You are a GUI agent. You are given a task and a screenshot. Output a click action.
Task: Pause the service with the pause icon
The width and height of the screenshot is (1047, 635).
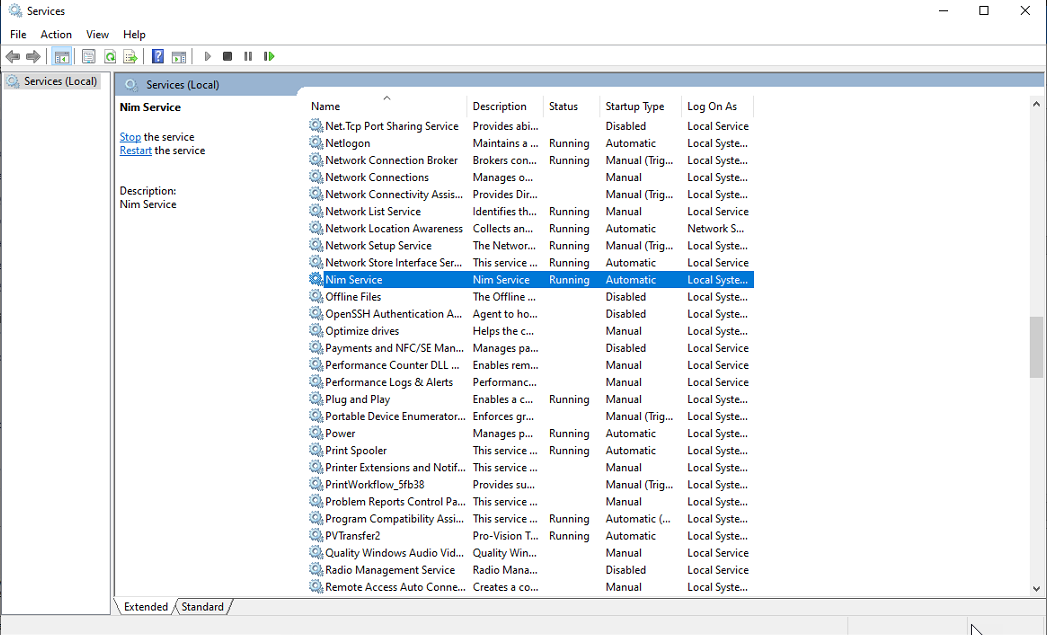click(246, 56)
